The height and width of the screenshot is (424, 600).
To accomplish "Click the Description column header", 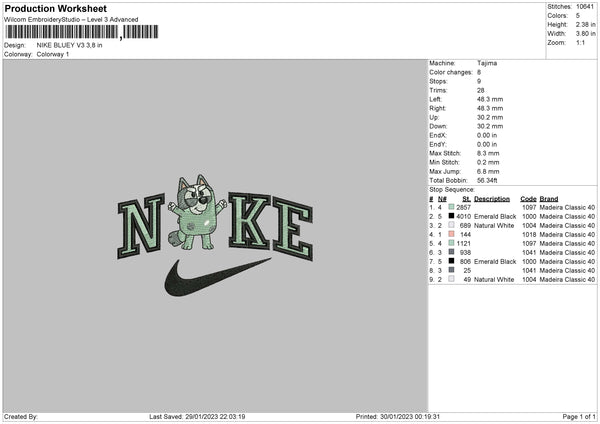I will coord(492,199).
